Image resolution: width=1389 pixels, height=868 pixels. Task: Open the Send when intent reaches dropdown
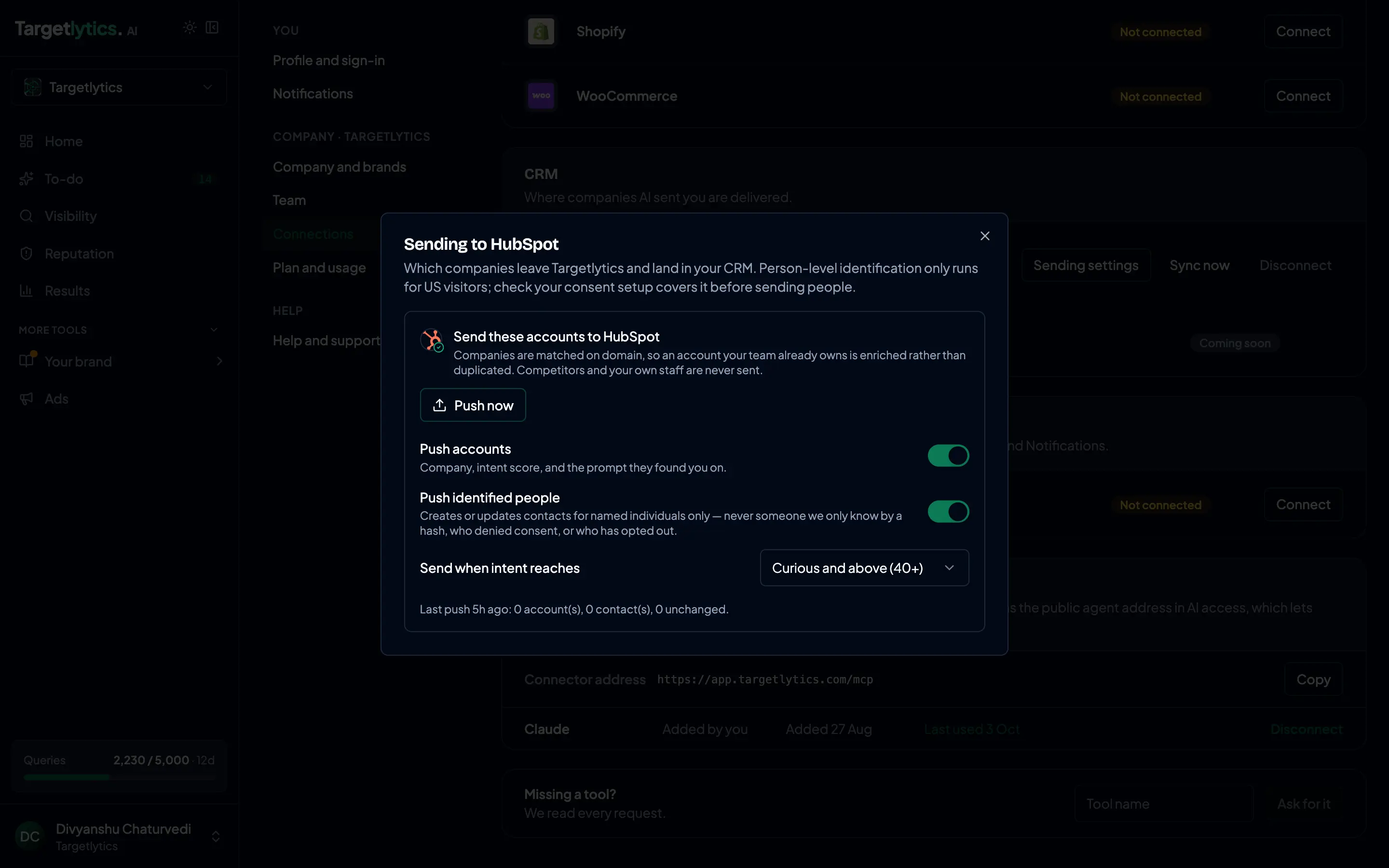pyautogui.click(x=864, y=568)
